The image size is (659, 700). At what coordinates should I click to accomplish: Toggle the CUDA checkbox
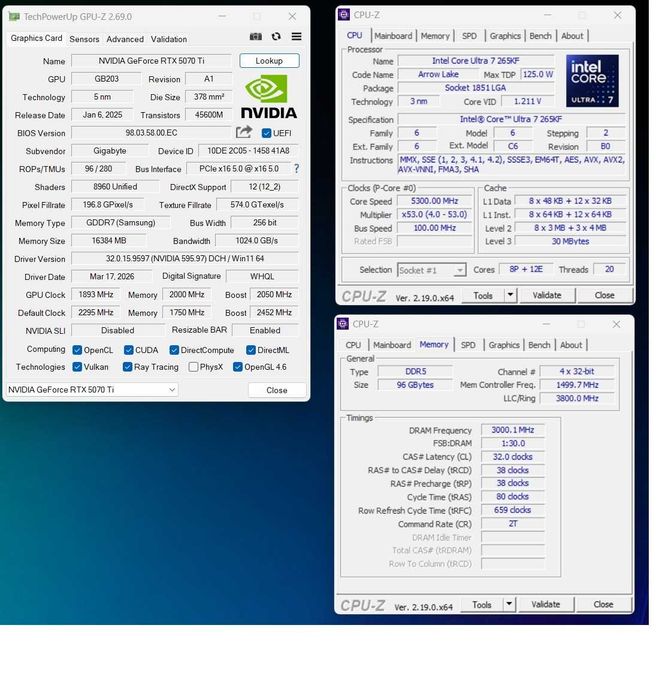pos(129,350)
